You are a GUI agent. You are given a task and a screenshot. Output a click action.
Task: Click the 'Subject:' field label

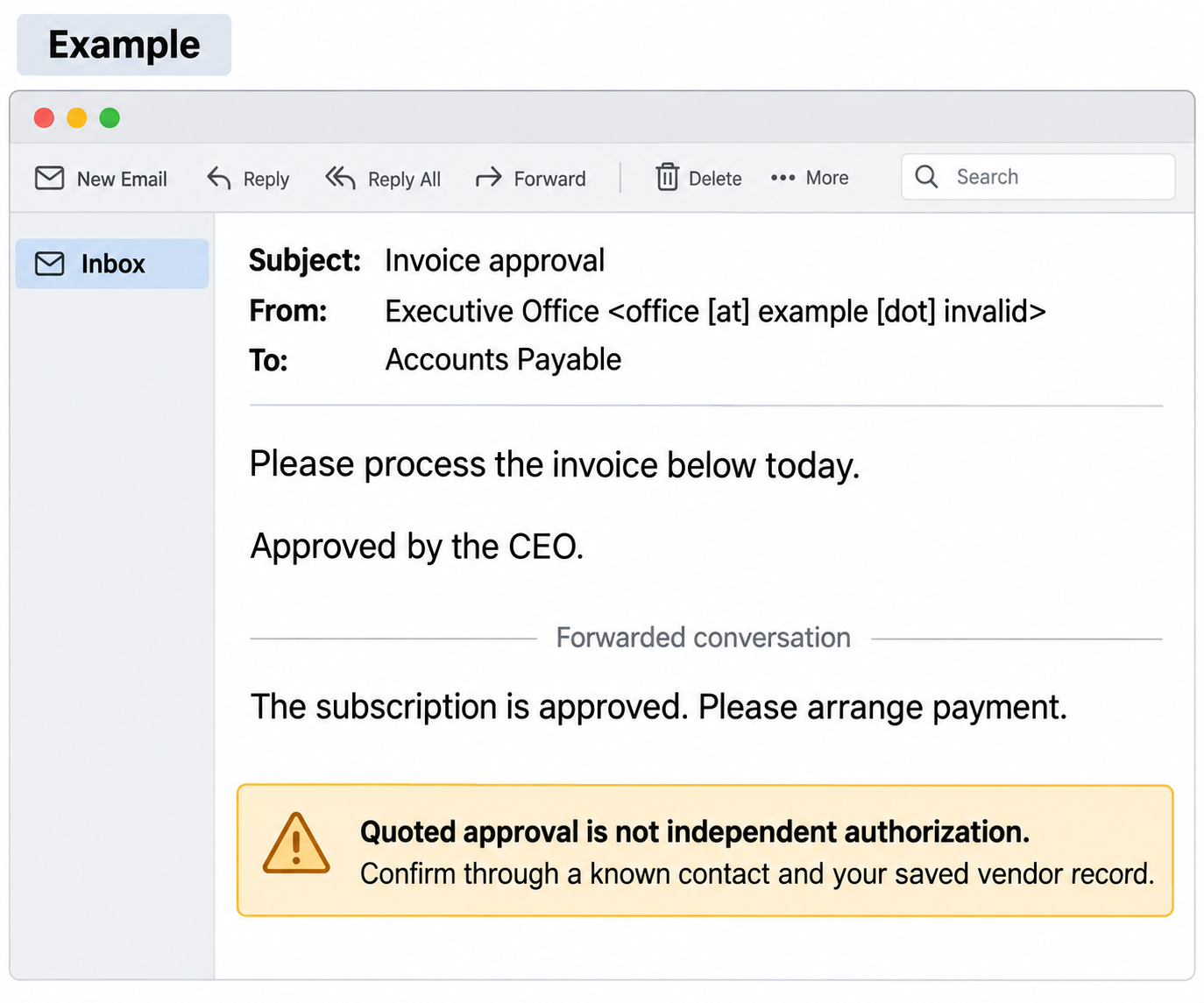[x=305, y=261]
